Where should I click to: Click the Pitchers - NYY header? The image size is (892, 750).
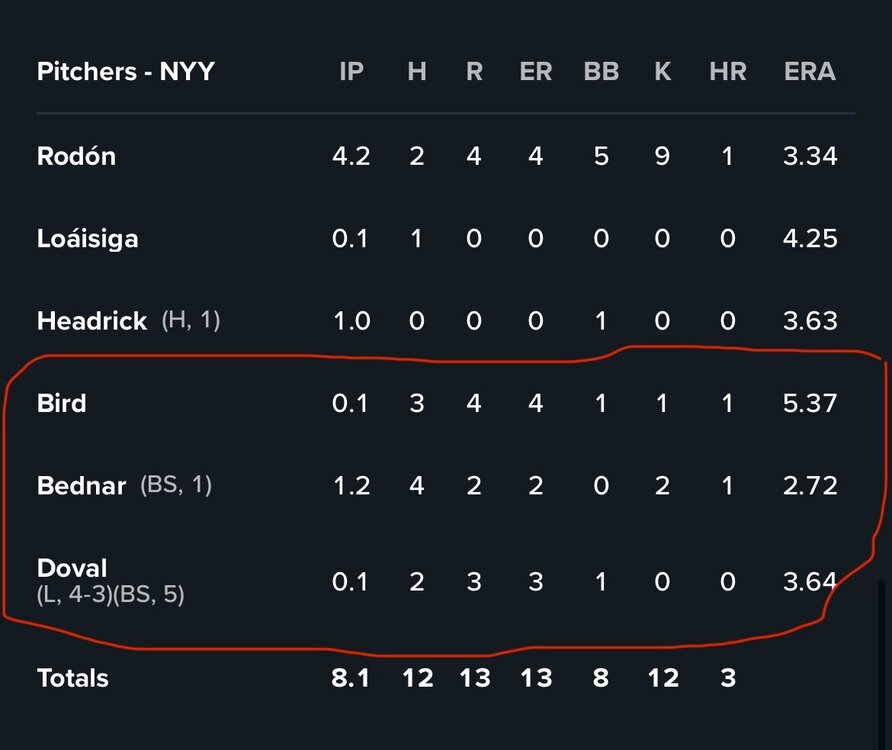[125, 72]
